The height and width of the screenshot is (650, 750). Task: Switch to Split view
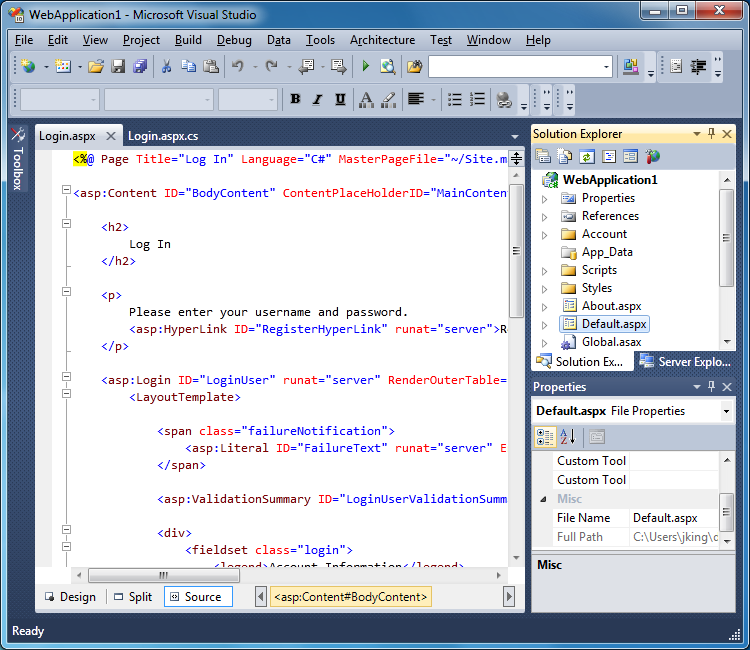pyautogui.click(x=133, y=597)
